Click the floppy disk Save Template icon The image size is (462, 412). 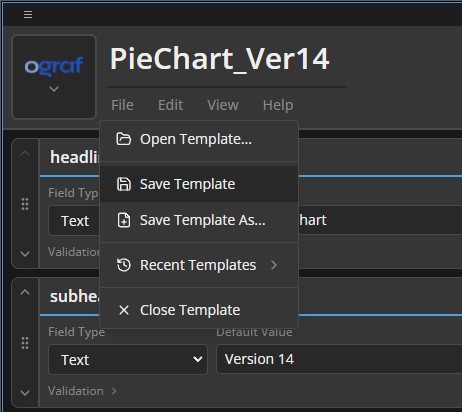point(124,184)
